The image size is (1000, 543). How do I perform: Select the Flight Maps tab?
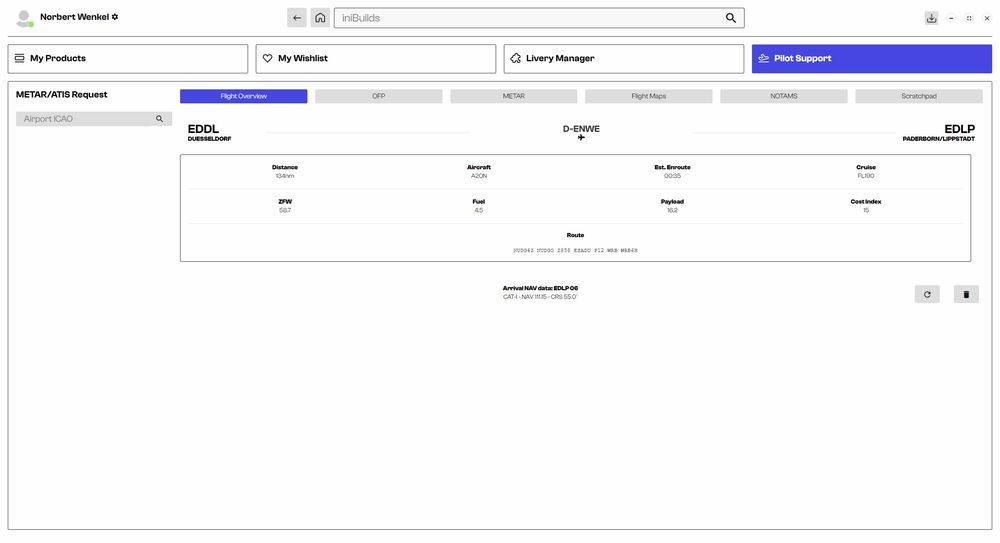648,96
